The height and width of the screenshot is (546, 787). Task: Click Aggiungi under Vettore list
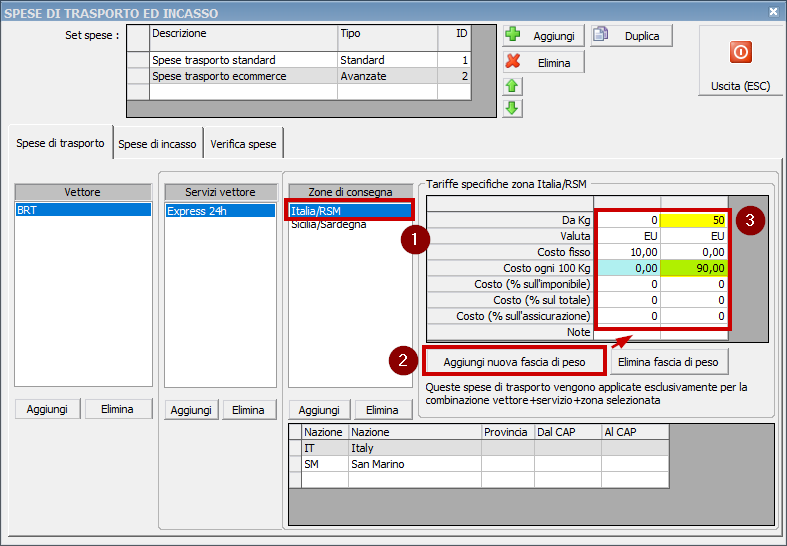click(x=47, y=409)
